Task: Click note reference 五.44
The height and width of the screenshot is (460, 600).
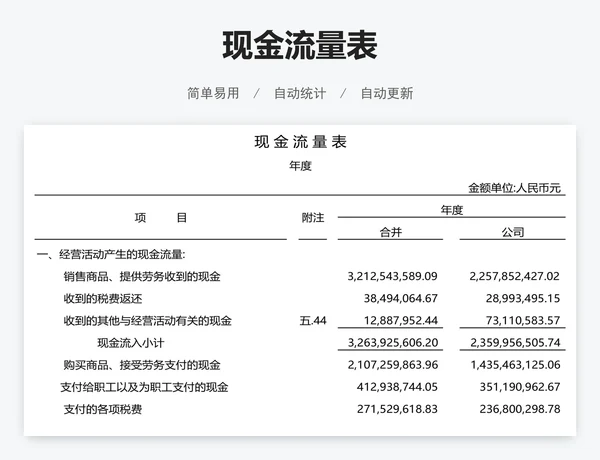Action: tap(313, 321)
